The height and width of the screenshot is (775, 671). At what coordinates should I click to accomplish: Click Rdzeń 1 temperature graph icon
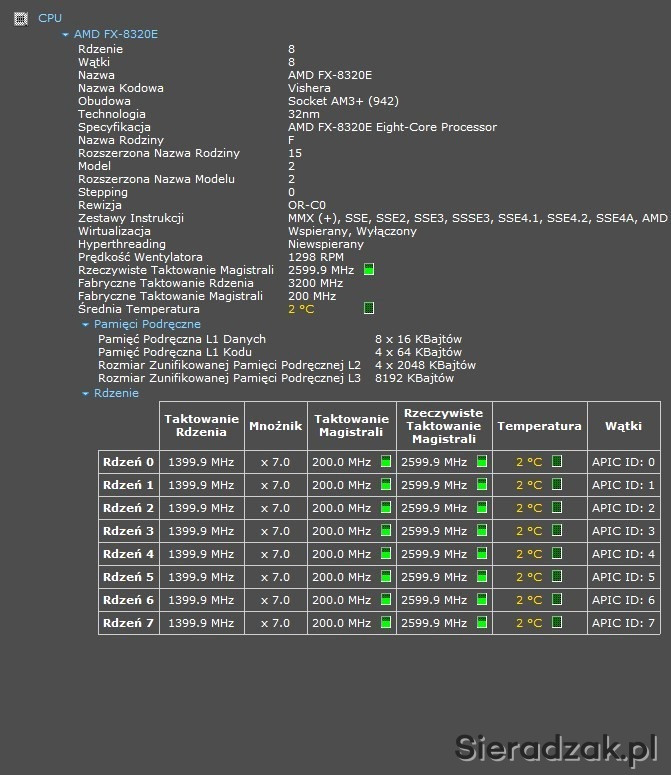(x=557, y=484)
